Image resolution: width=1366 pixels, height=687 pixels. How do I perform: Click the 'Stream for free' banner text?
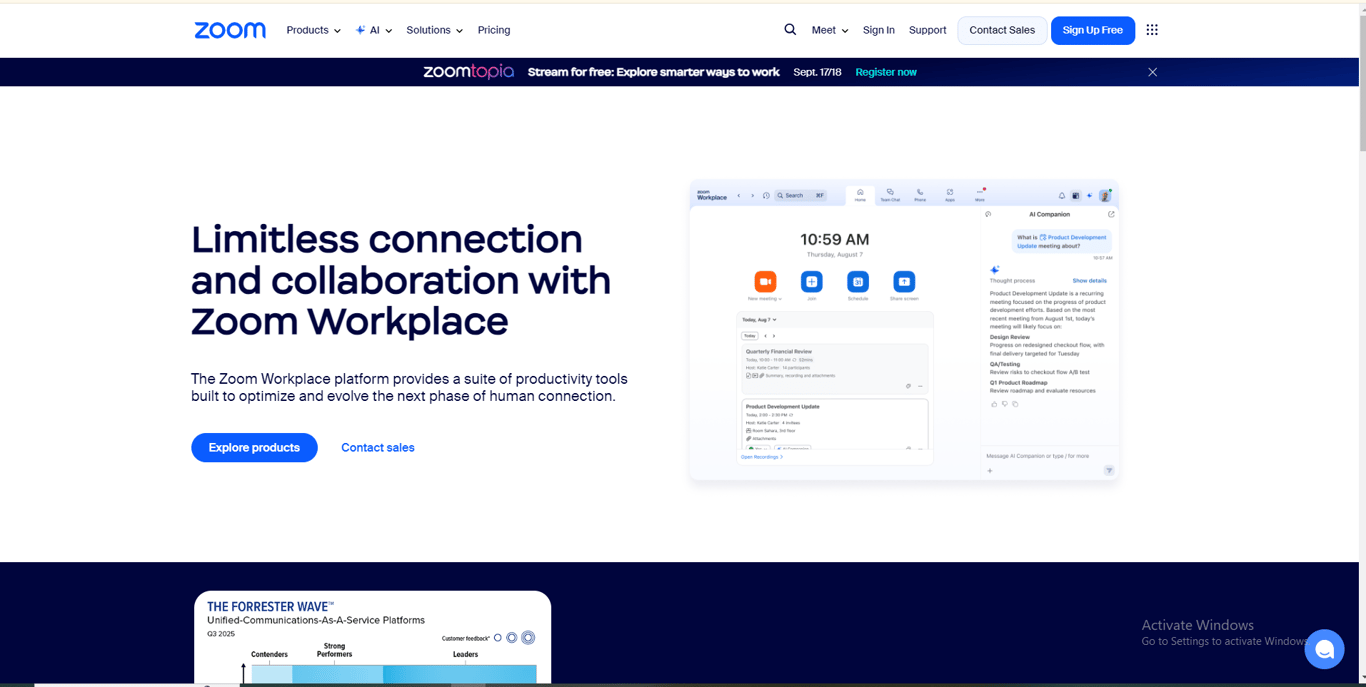click(654, 72)
